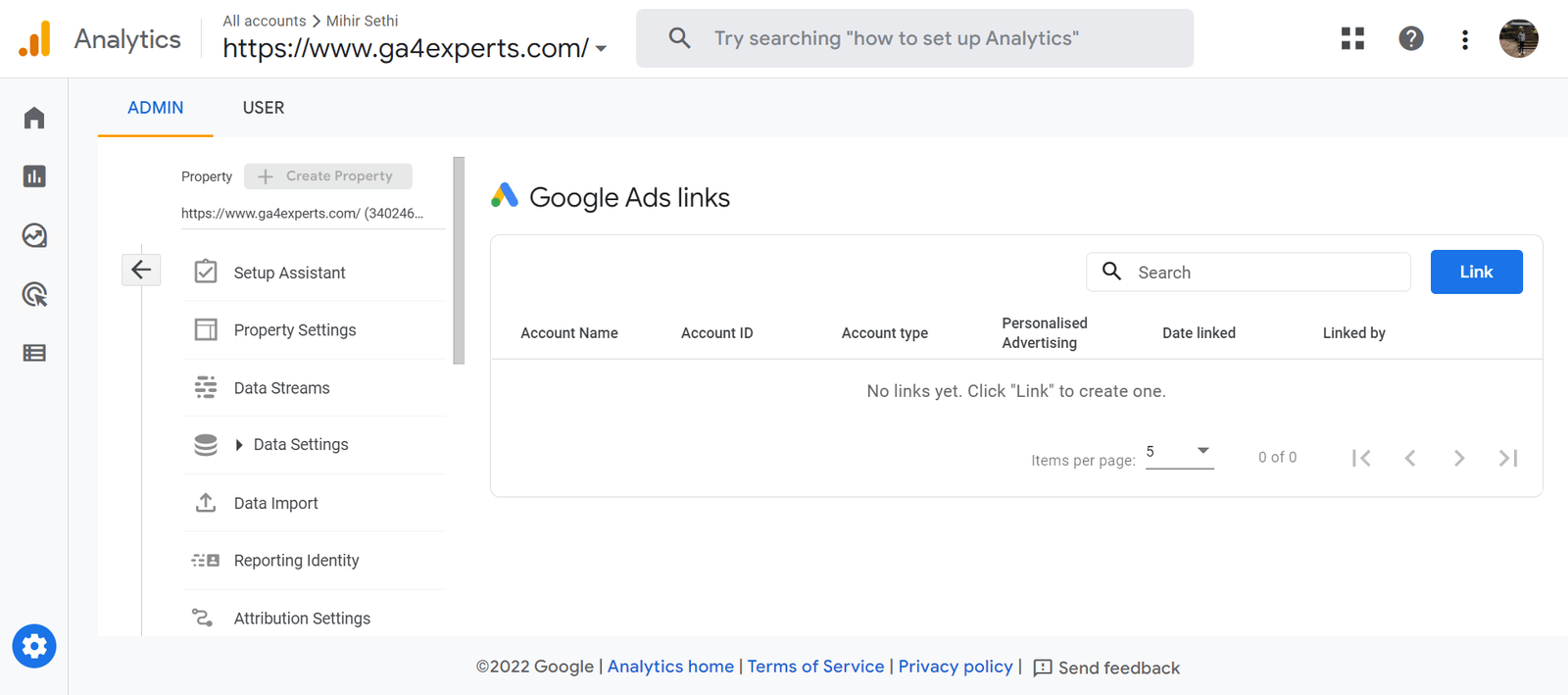The height and width of the screenshot is (695, 1568).
Task: Open the property selector dropdown
Action: pyautogui.click(x=603, y=47)
